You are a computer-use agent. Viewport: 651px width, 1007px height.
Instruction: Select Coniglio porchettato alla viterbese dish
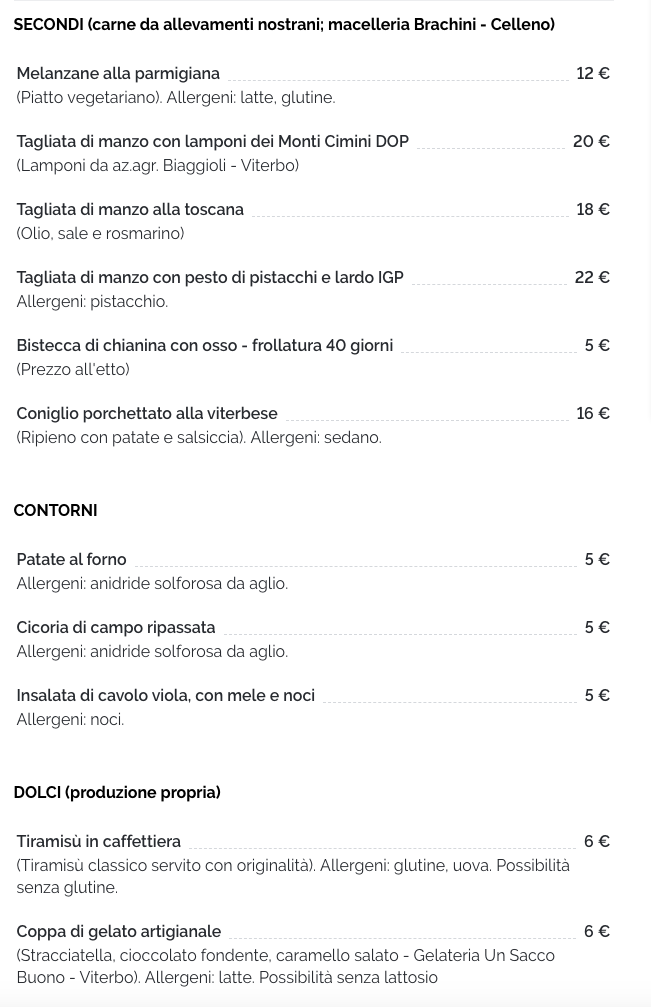tap(147, 414)
